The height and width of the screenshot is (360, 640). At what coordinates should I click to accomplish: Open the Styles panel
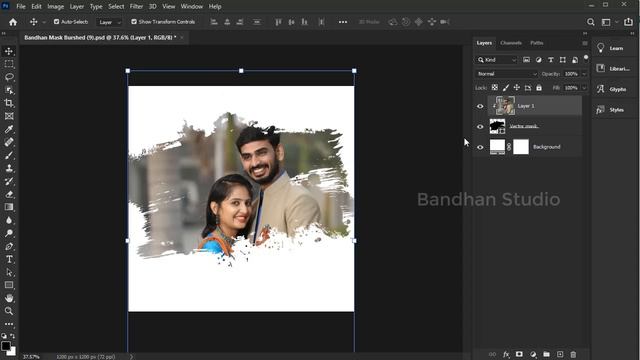point(612,109)
